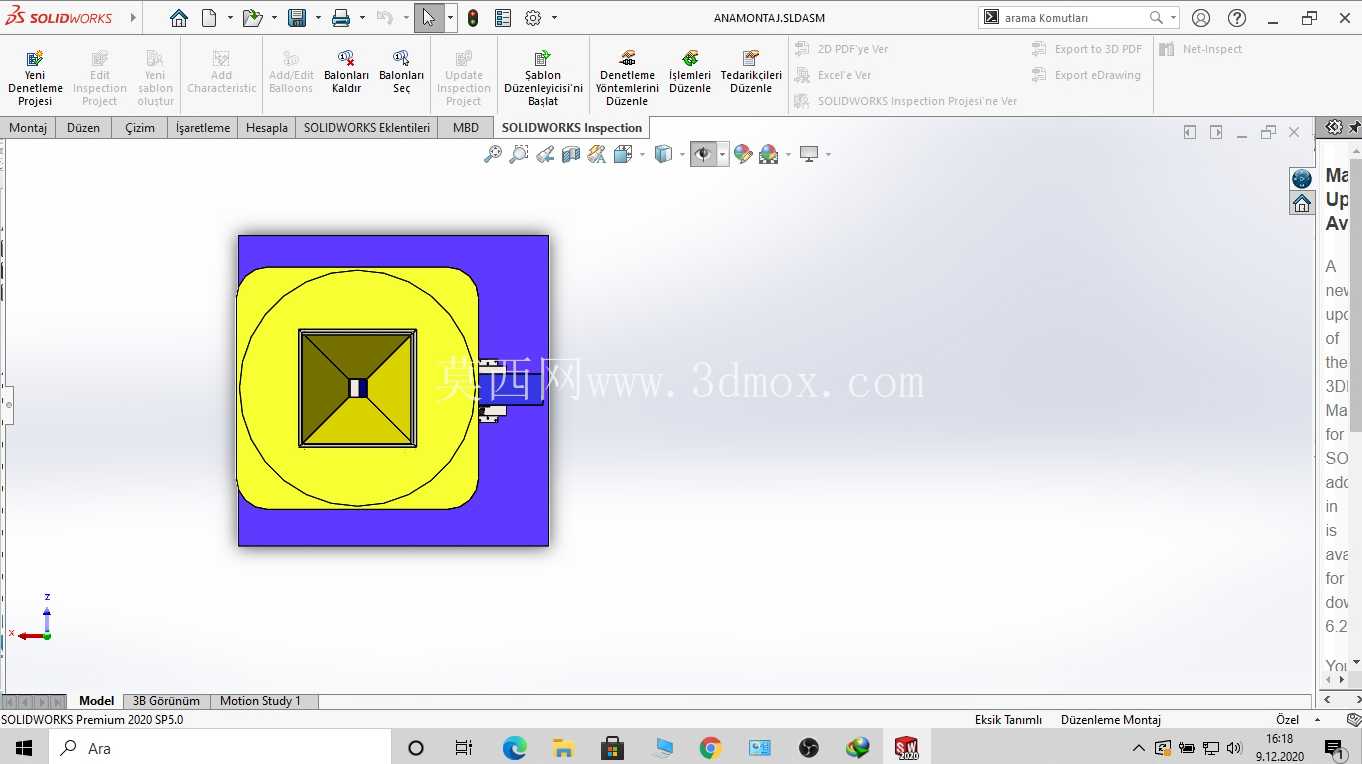Viewport: 1362px width, 764px height.
Task: Open the Open file dropdown arrow
Action: point(273,18)
